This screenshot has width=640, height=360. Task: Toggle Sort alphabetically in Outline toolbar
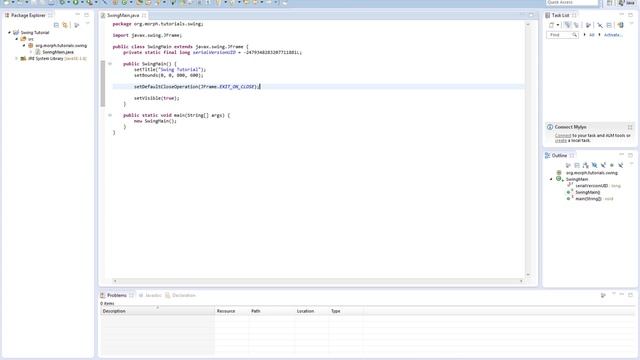(586, 165)
